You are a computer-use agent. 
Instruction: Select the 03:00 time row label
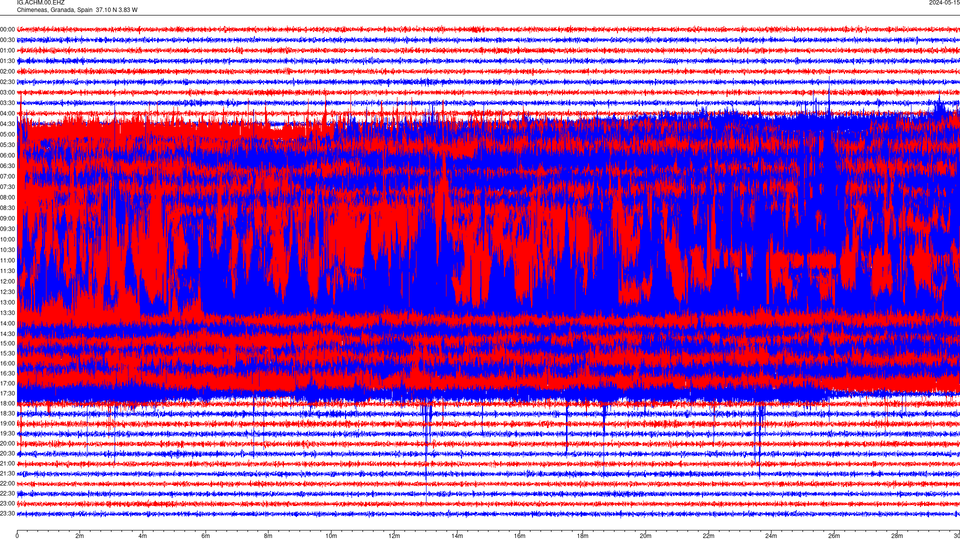7,92
